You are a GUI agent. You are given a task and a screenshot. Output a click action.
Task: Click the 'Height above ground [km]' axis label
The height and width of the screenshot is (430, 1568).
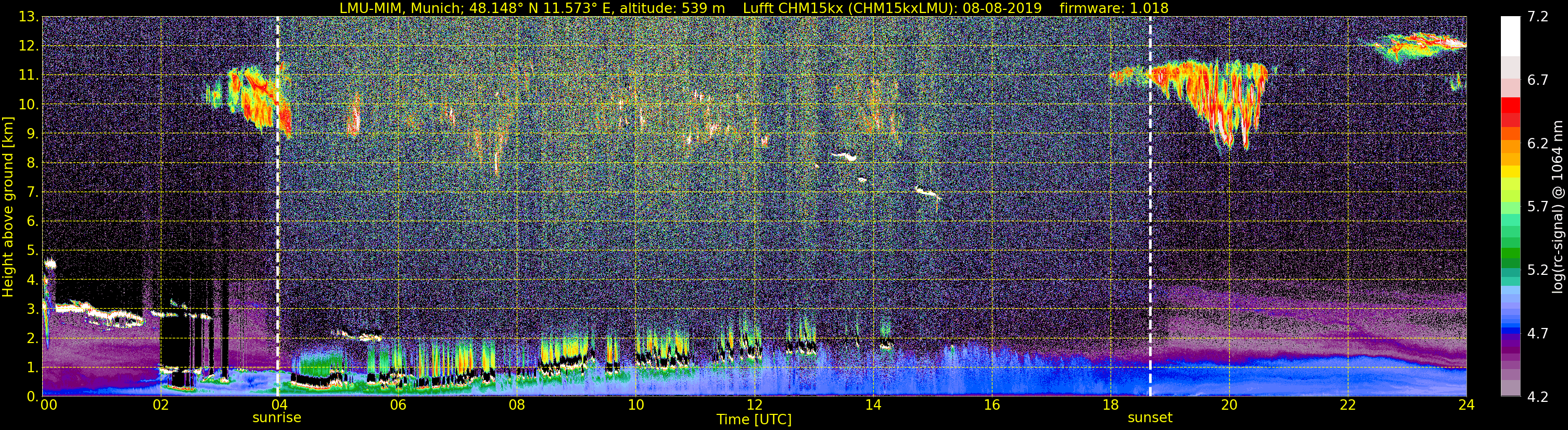coord(8,207)
